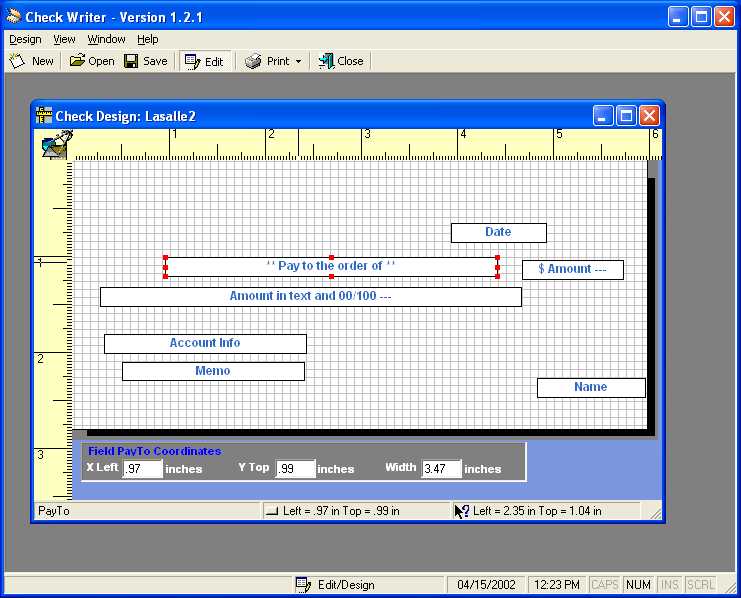Open the View menu
The image size is (741, 598).
(x=64, y=39)
